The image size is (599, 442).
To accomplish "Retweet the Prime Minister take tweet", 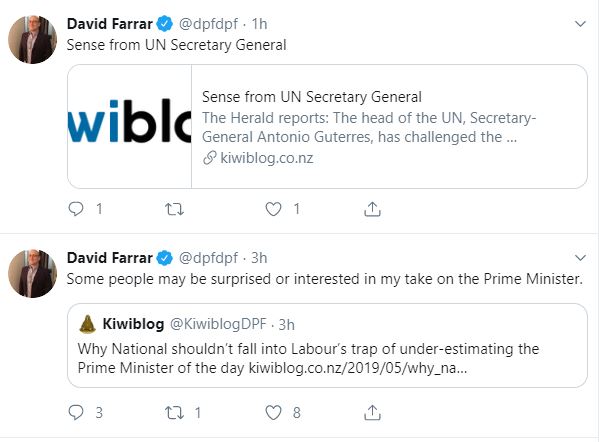I will [x=174, y=413].
